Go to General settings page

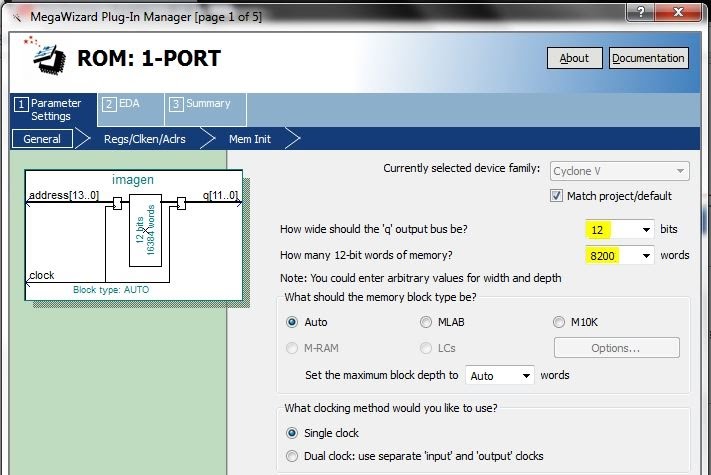tap(42, 139)
